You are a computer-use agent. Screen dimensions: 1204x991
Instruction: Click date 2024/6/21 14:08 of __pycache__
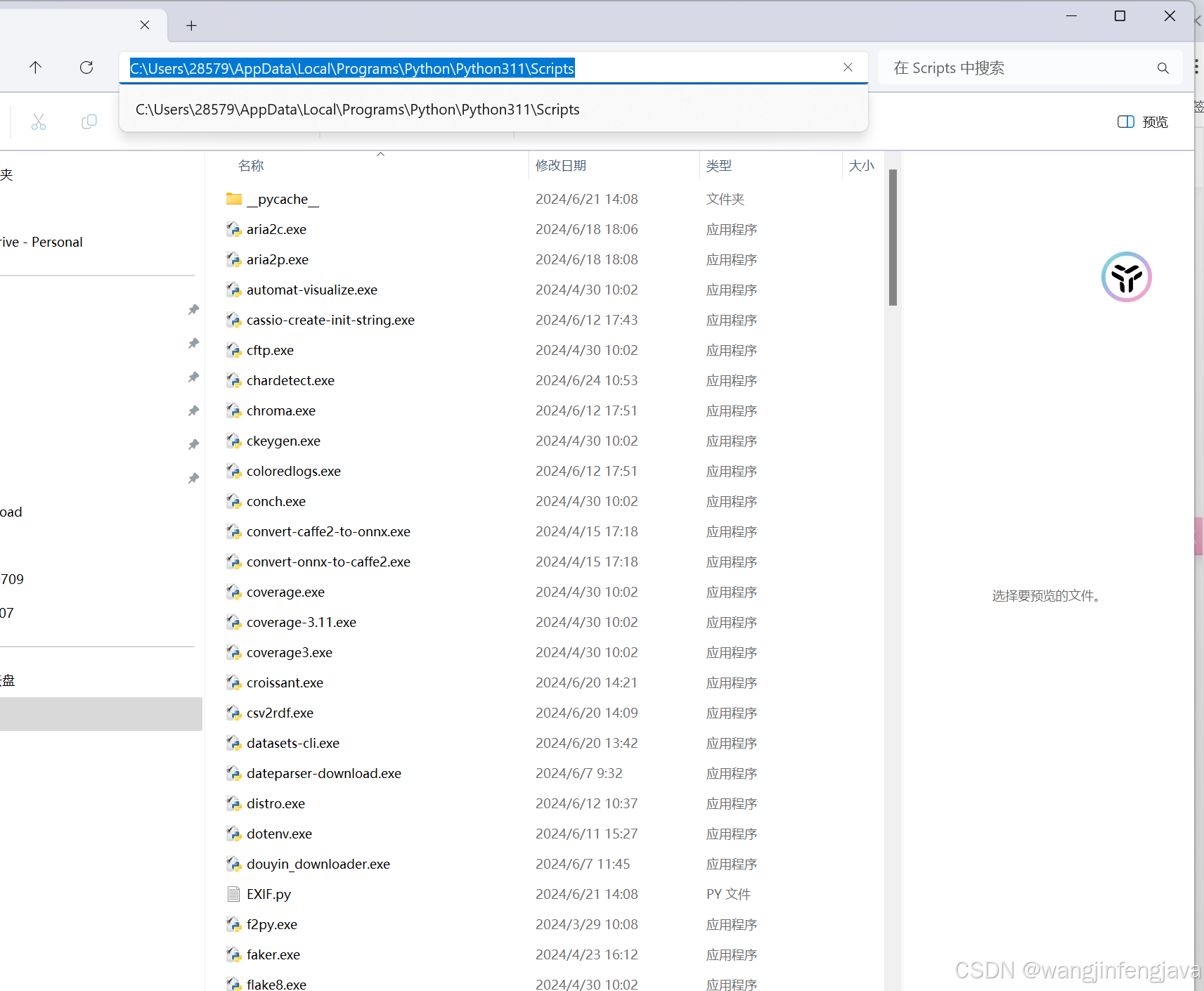pos(587,199)
